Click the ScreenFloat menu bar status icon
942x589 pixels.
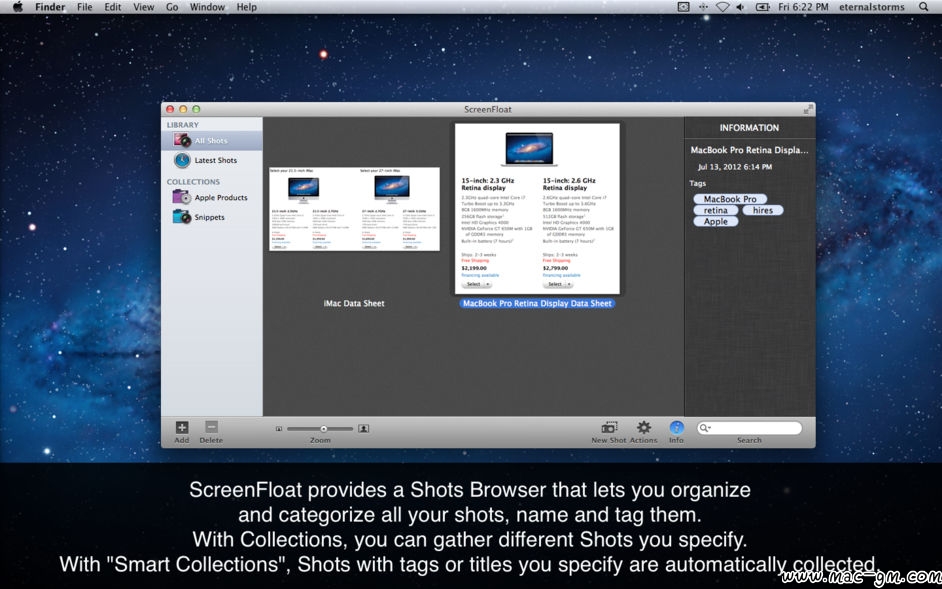(683, 7)
